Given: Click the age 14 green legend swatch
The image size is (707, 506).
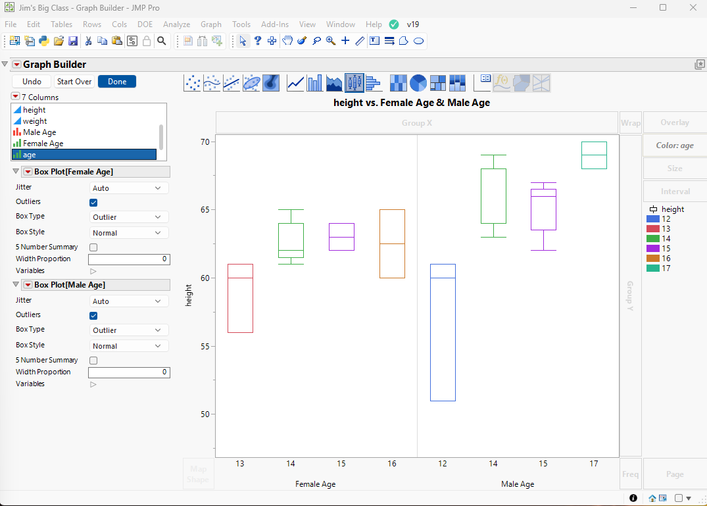Looking at the screenshot, I should click(x=653, y=239).
